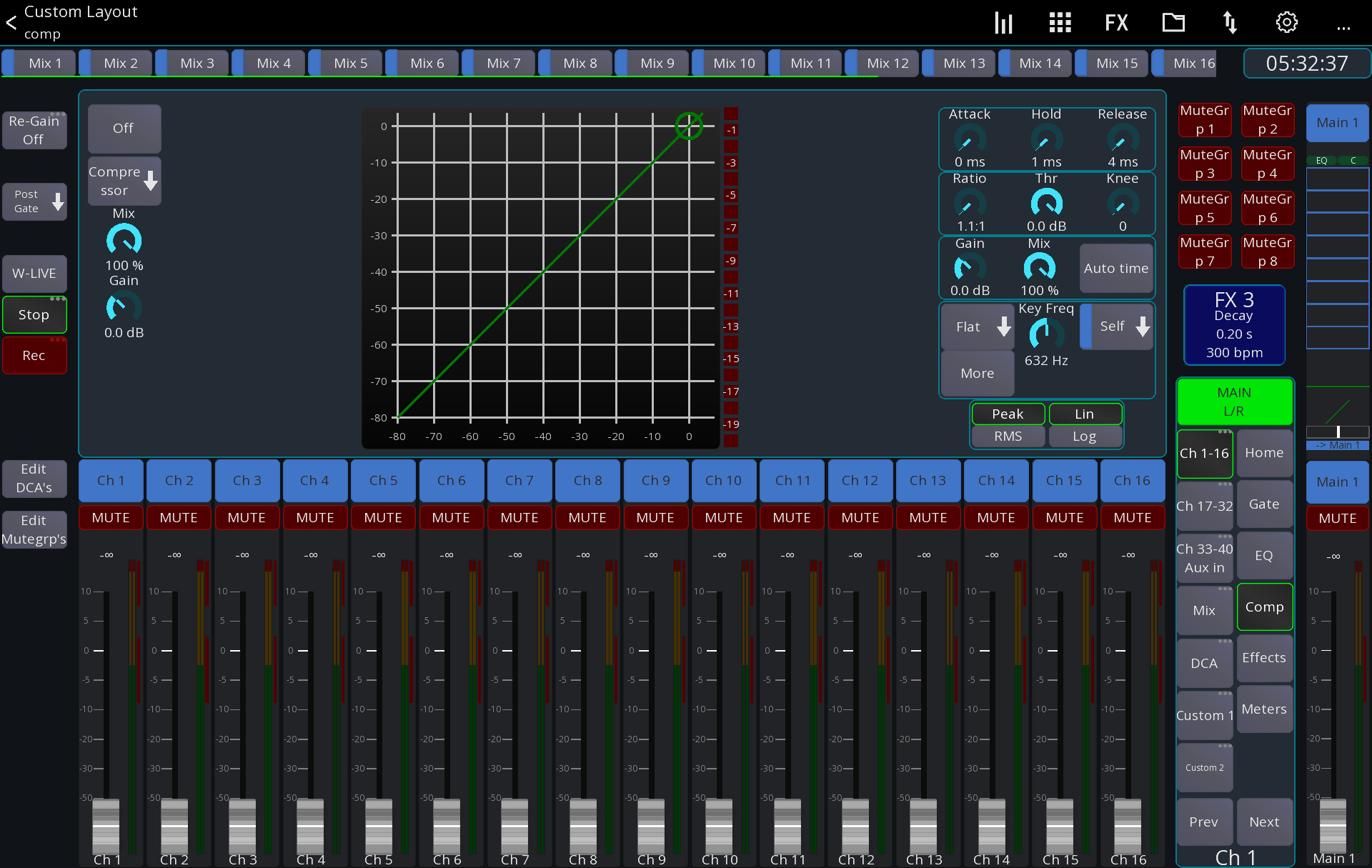
Task: Open the three-dots overflow menu
Action: [1343, 29]
